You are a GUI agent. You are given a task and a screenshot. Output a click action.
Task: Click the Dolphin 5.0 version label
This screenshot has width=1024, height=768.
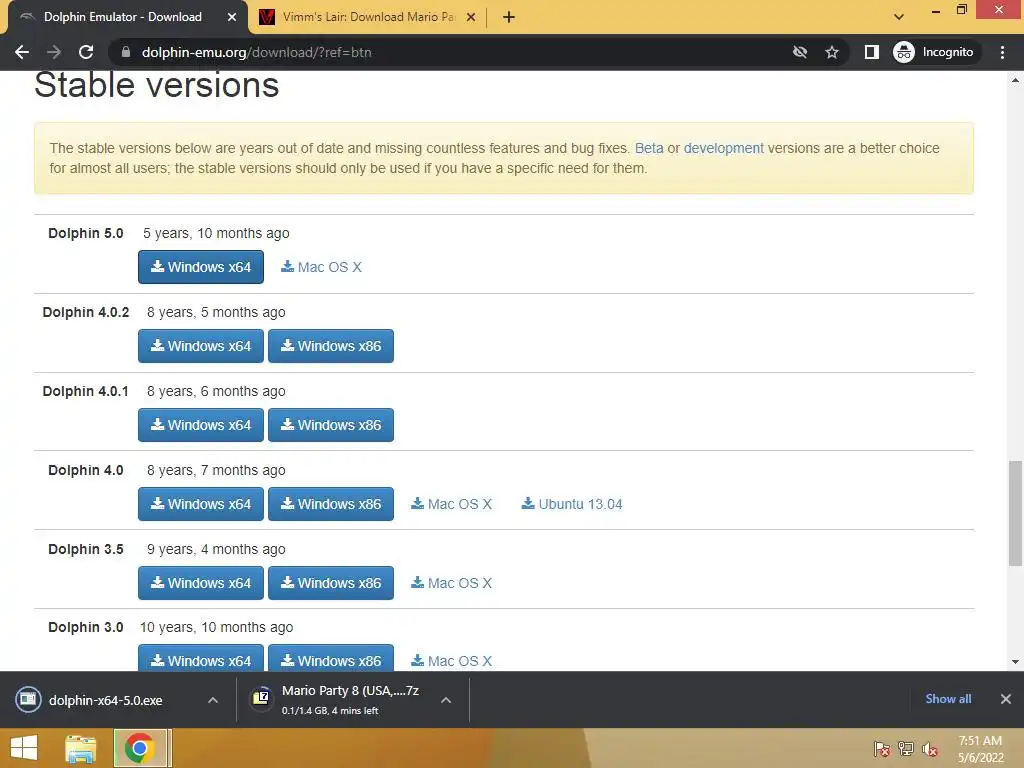click(86, 233)
